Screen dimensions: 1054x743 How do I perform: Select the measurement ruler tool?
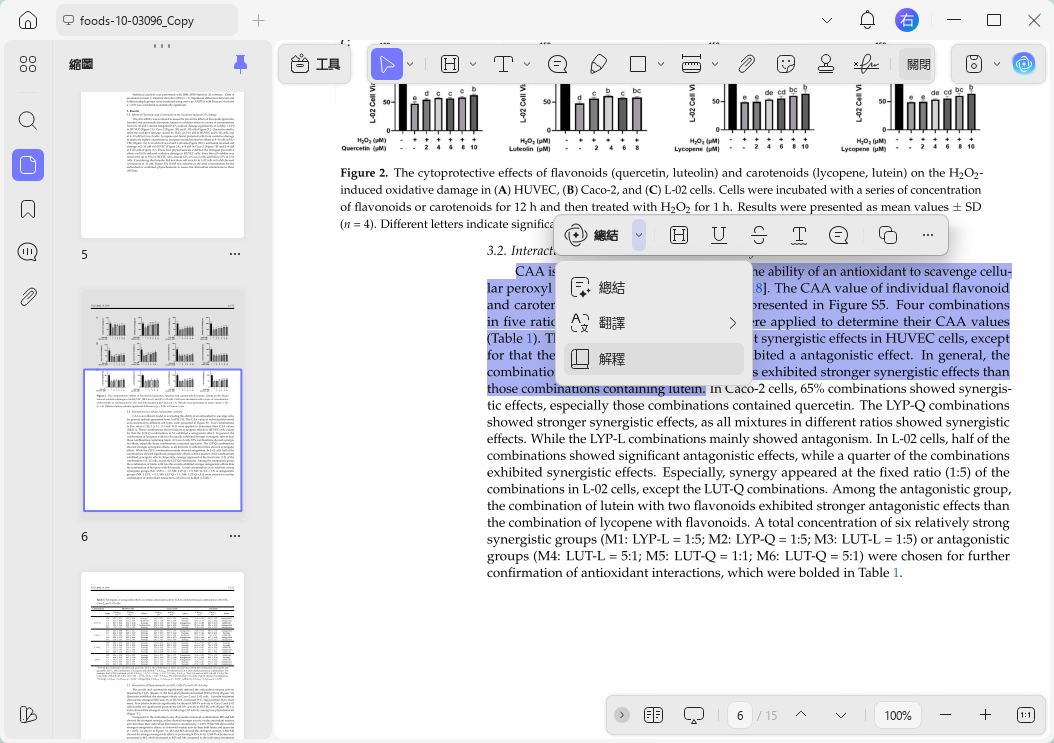691,64
